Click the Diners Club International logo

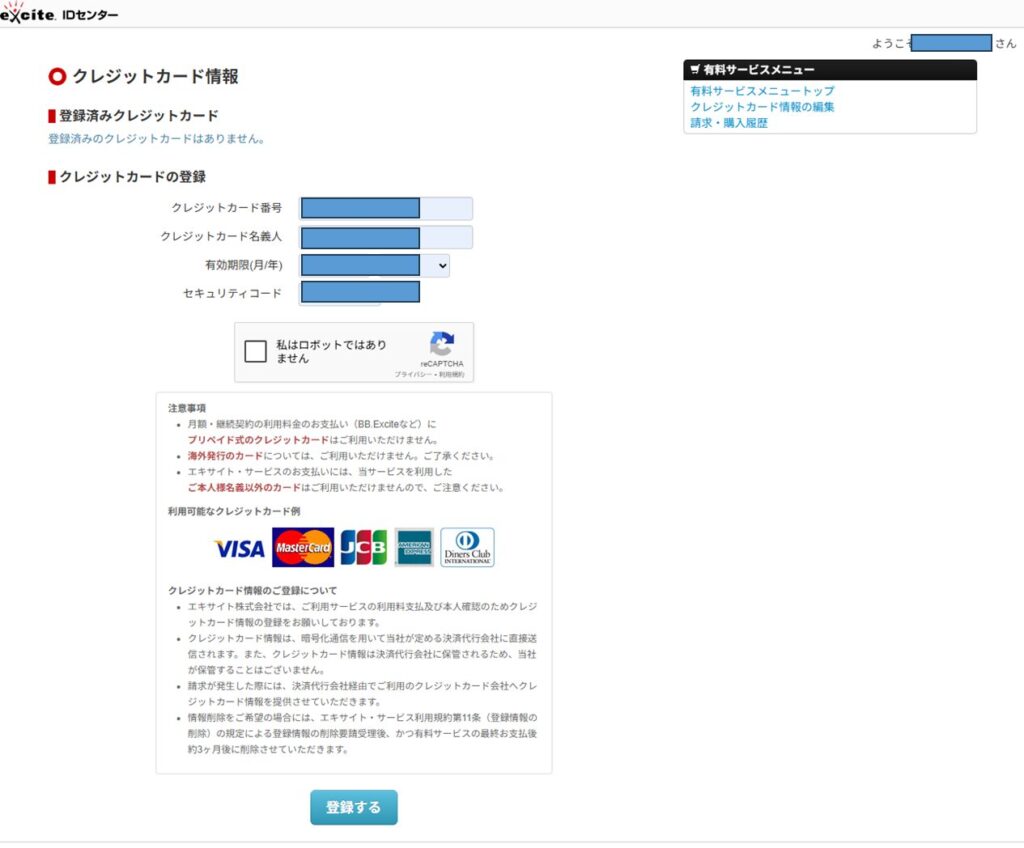[467, 548]
